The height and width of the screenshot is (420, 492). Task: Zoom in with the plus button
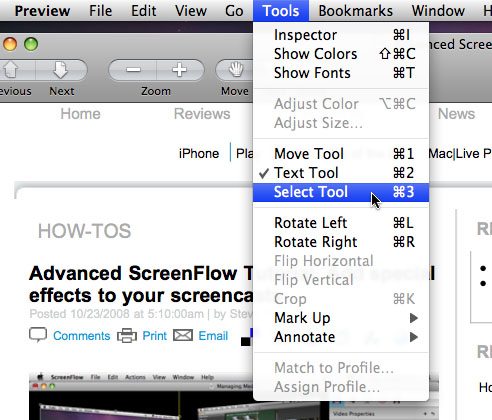(180, 70)
